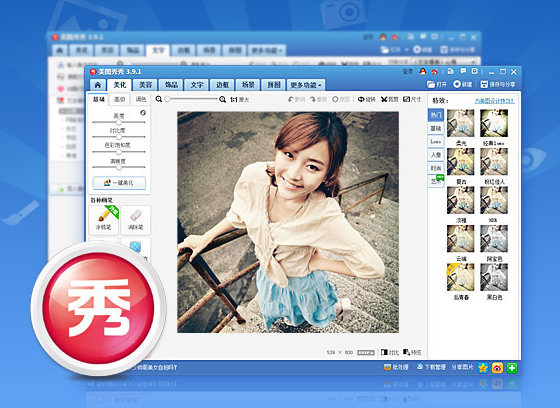560x408 pixels.
Task: Click the 裁剪 crop tool
Action: click(389, 99)
